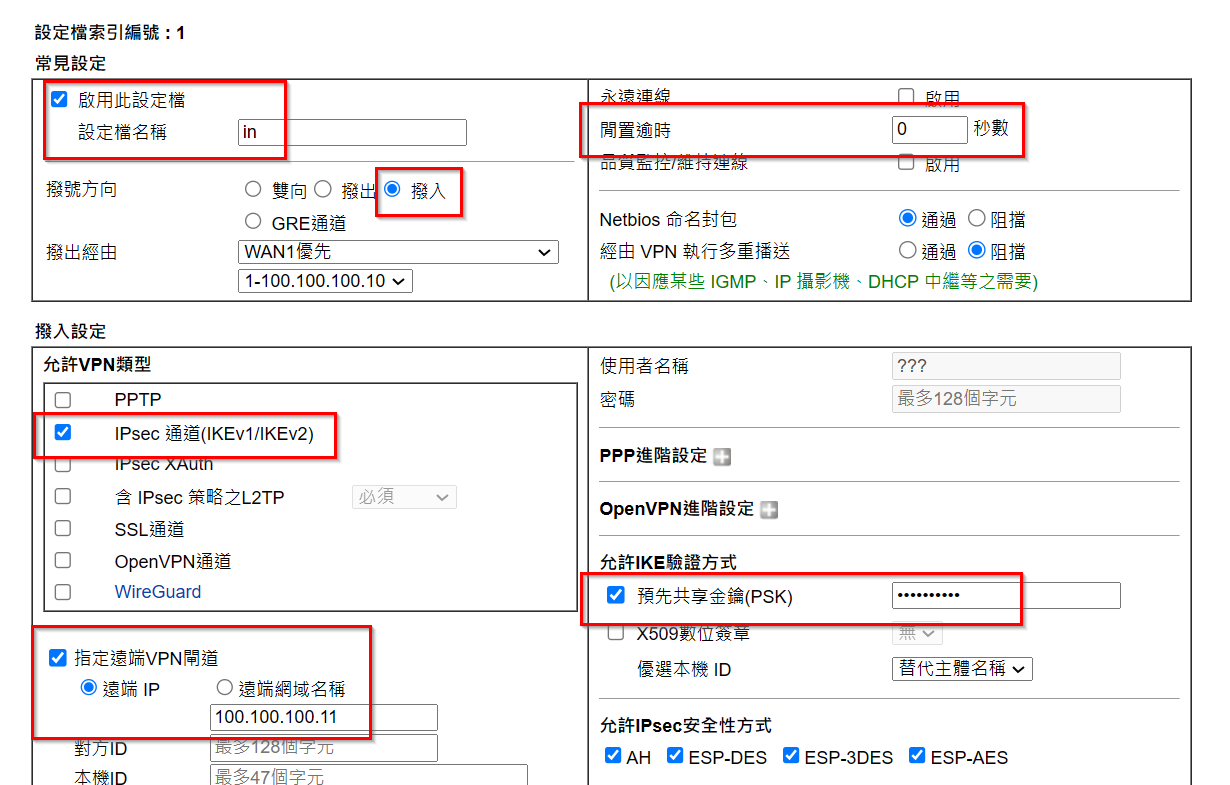Uncheck IPsec 通道(IKEv1/IKEv2) checkbox
The image size is (1230, 785).
coord(63,433)
